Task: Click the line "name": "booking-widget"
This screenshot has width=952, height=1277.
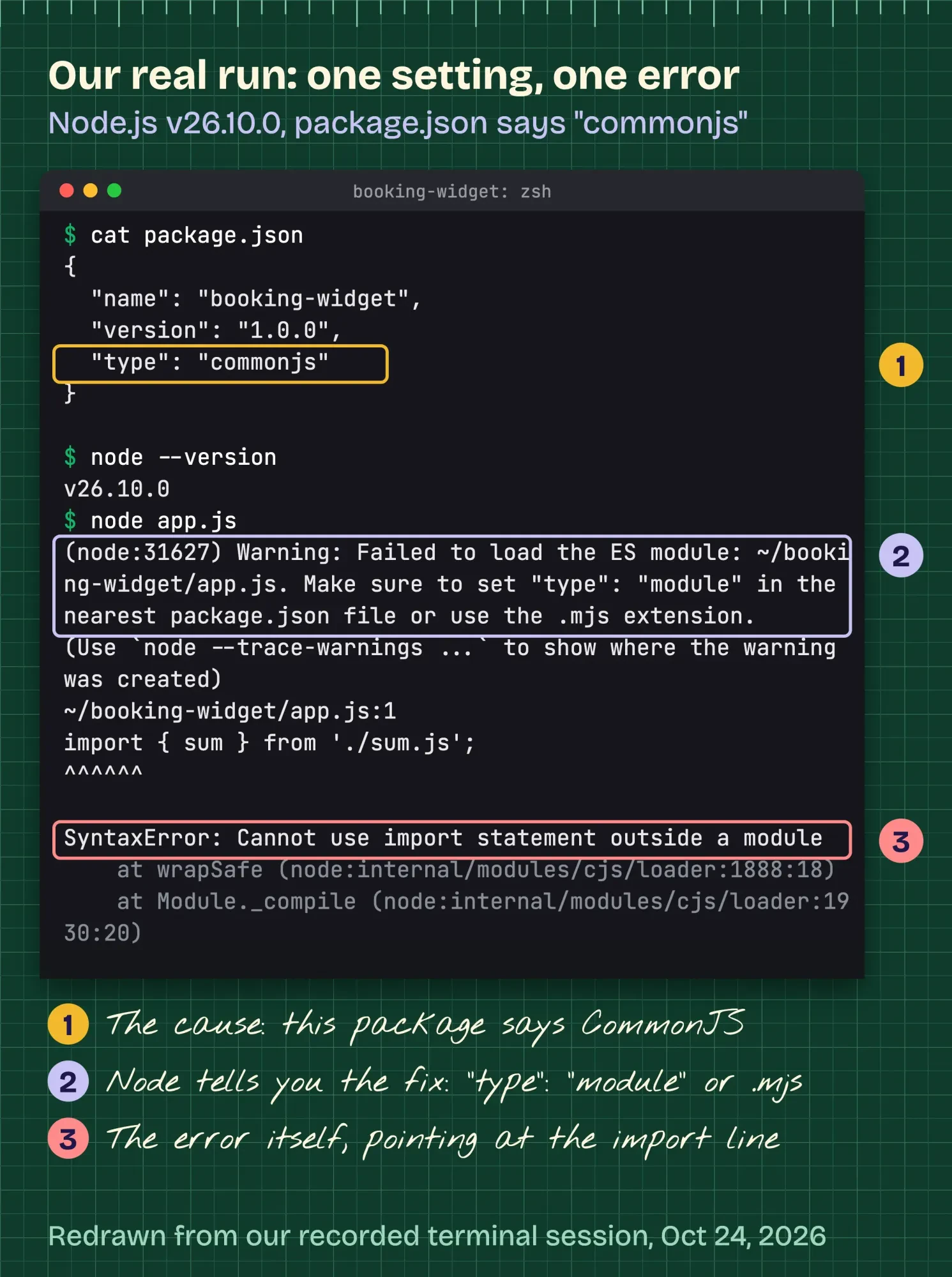Action: 255,299
